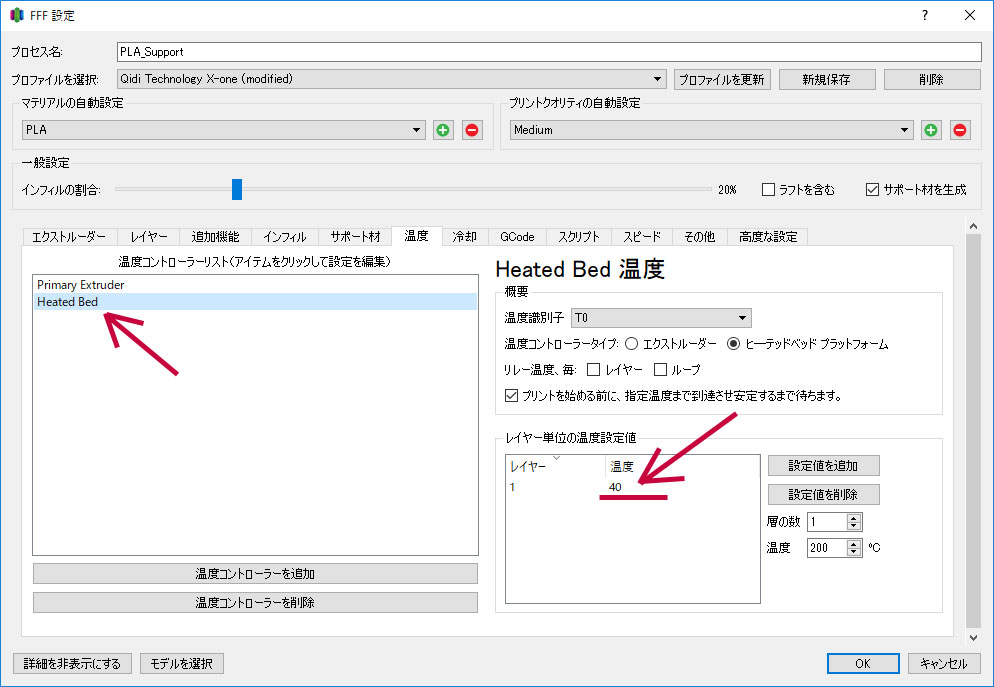The height and width of the screenshot is (687, 994).
Task: Select Primary Extruder in controller list
Action: coord(81,285)
